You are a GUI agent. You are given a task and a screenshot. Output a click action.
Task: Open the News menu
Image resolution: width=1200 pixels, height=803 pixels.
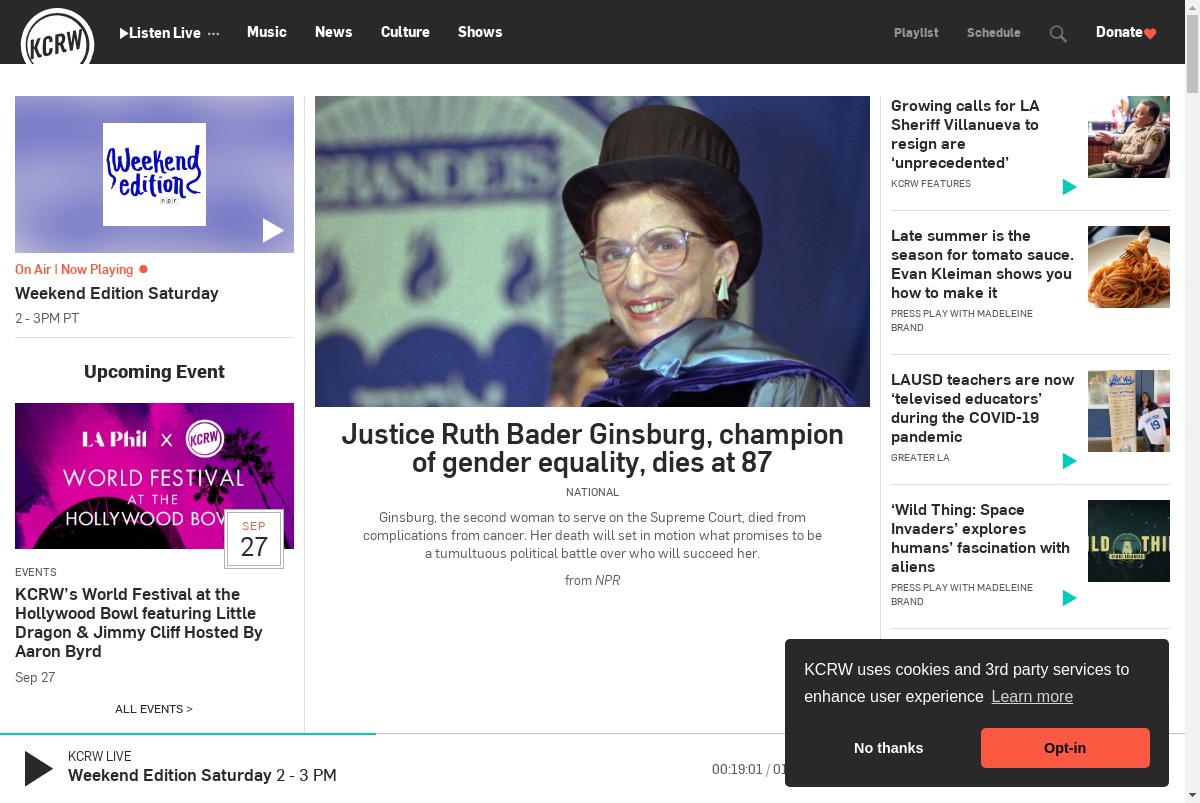click(333, 32)
